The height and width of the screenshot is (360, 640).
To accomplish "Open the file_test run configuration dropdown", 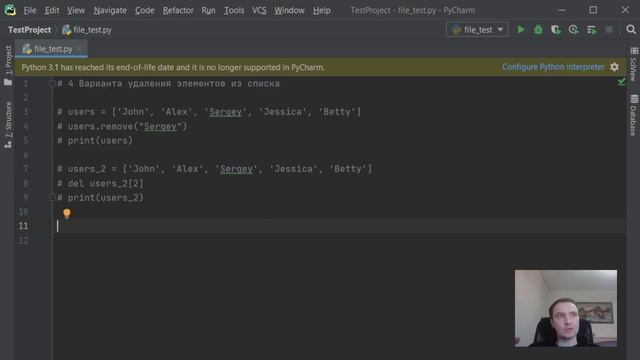I will (x=477, y=30).
